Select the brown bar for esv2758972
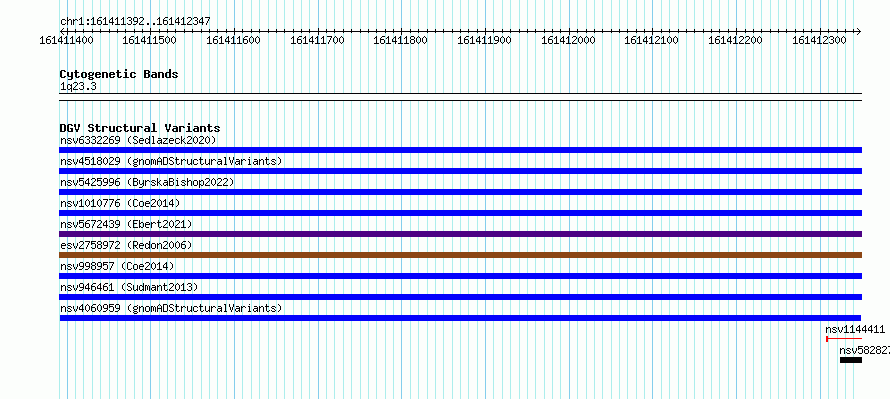The image size is (890, 399). coord(461,255)
